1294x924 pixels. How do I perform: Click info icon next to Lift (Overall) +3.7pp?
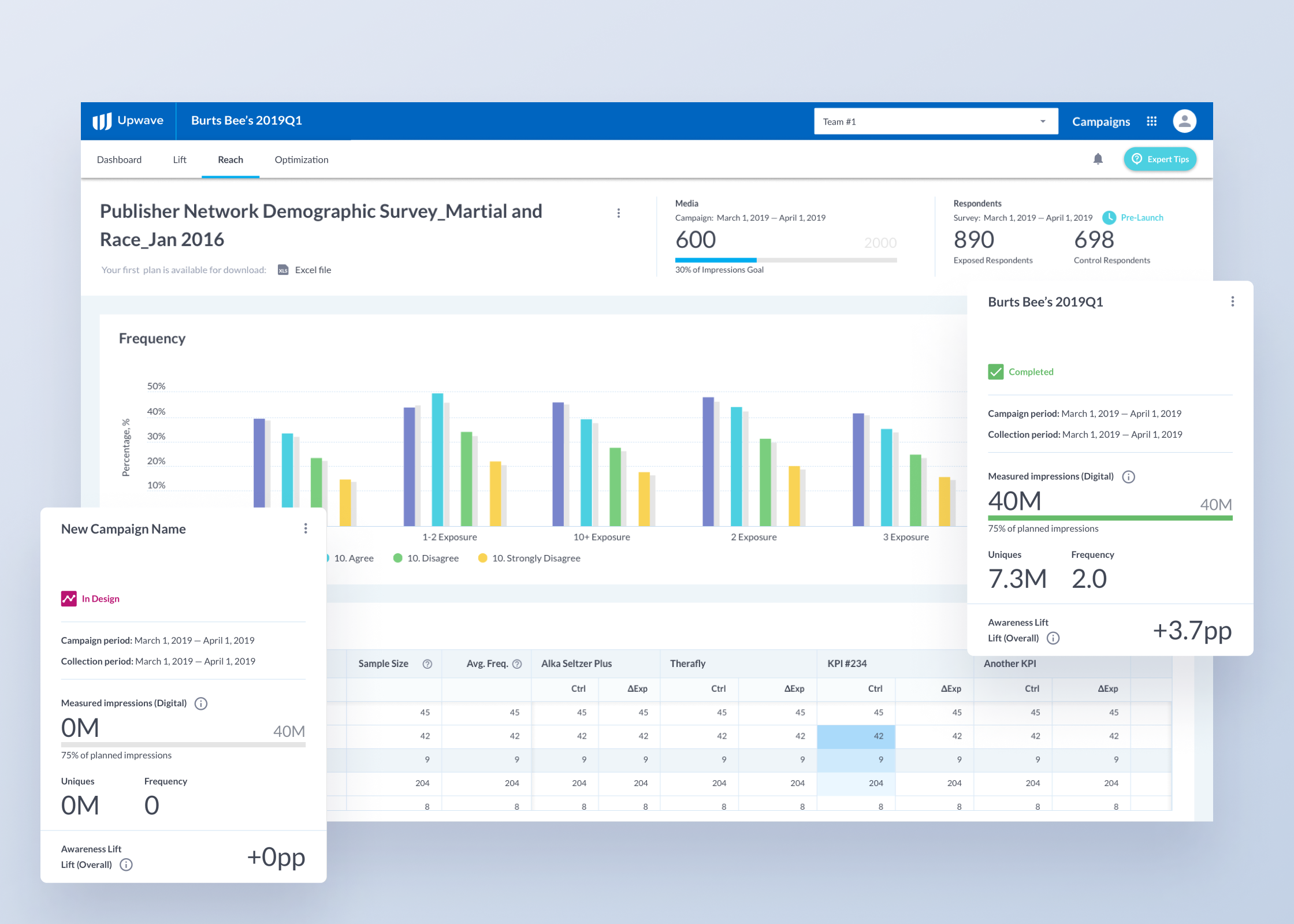[1053, 638]
